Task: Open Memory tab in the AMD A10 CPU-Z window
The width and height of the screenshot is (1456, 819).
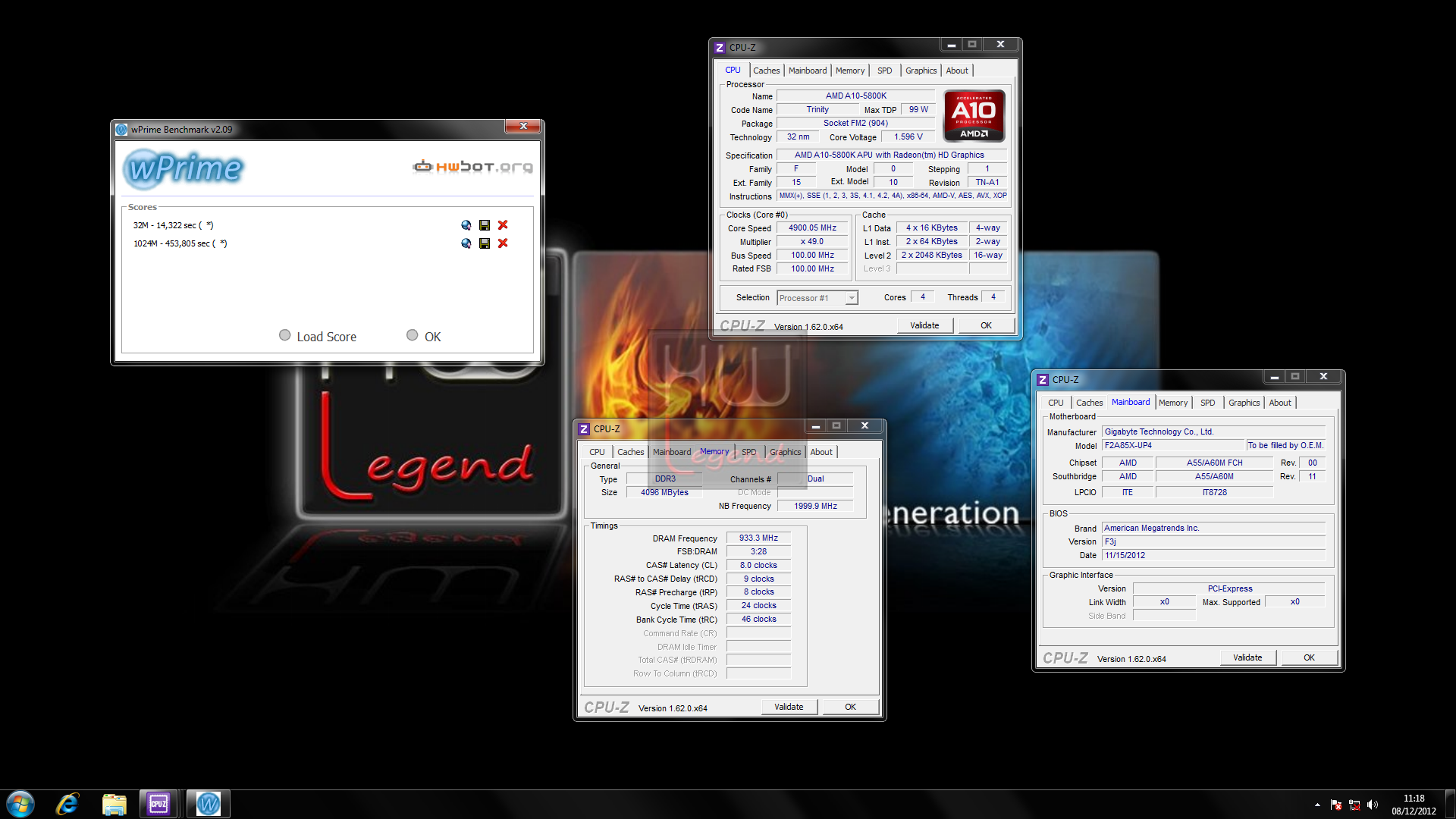Action: [x=849, y=71]
